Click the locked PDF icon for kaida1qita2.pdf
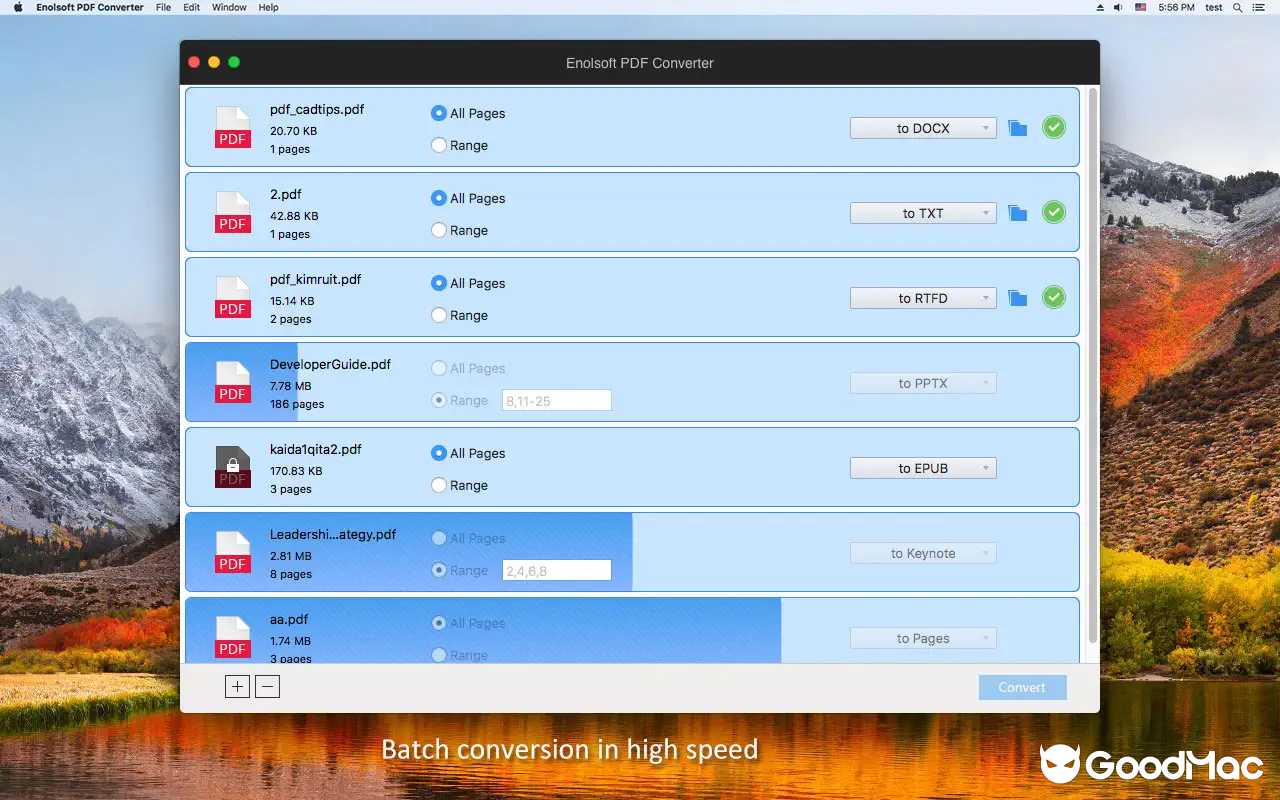This screenshot has height=800, width=1280. [x=232, y=467]
